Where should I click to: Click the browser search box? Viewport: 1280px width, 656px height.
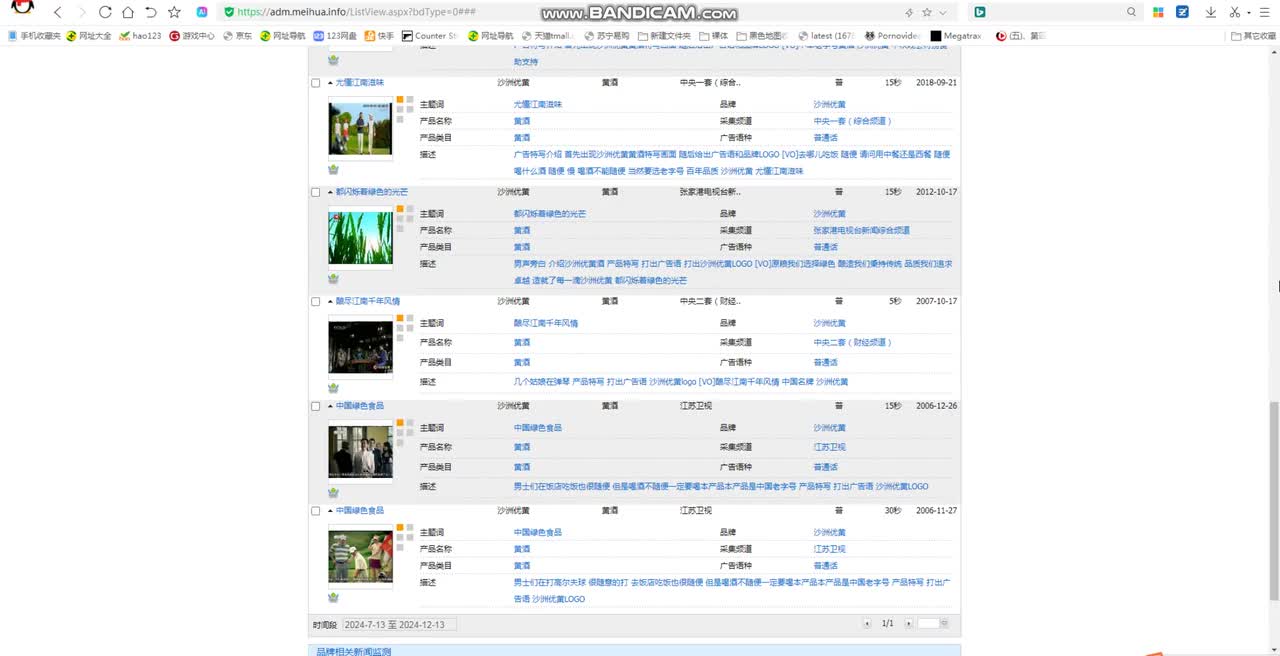coord(1055,12)
